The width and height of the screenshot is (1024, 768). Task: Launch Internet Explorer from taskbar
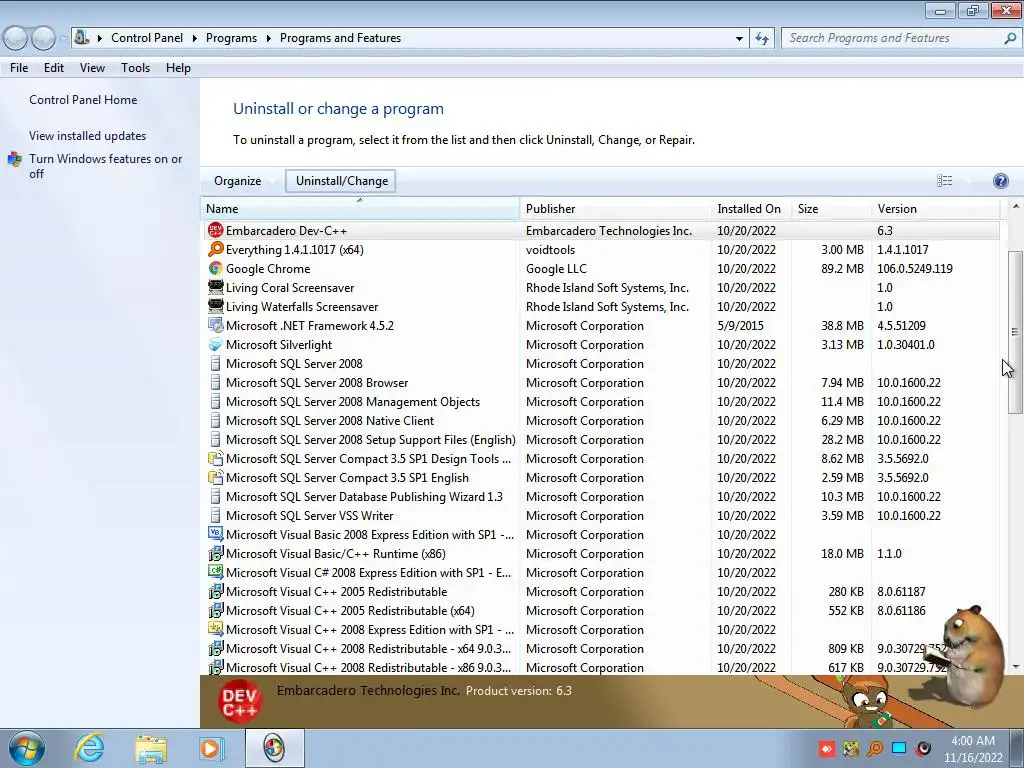click(89, 748)
